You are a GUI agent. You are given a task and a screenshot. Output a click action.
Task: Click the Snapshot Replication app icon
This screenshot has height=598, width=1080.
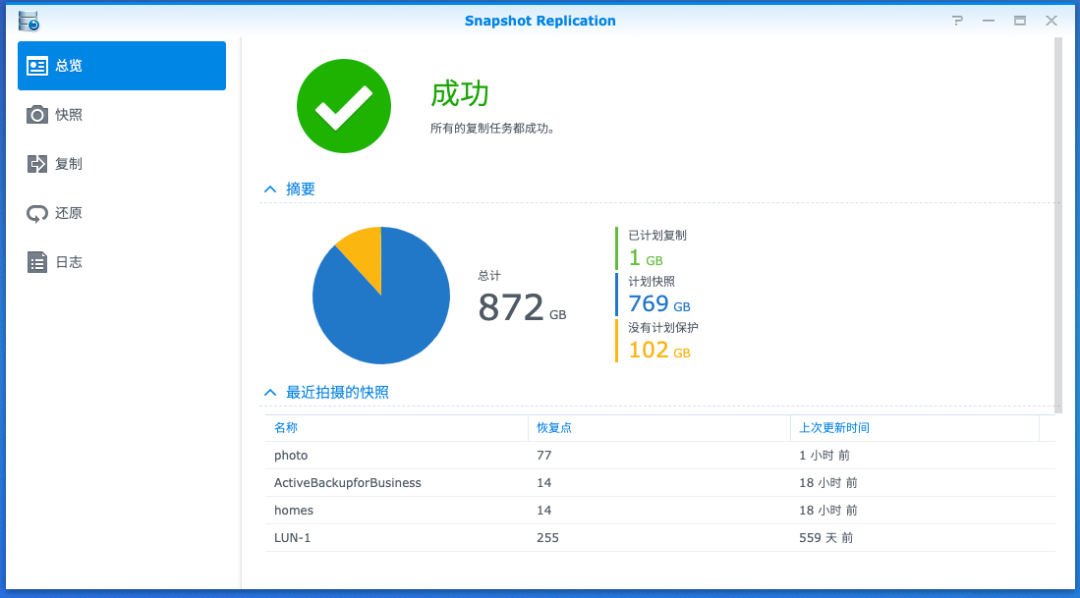29,20
